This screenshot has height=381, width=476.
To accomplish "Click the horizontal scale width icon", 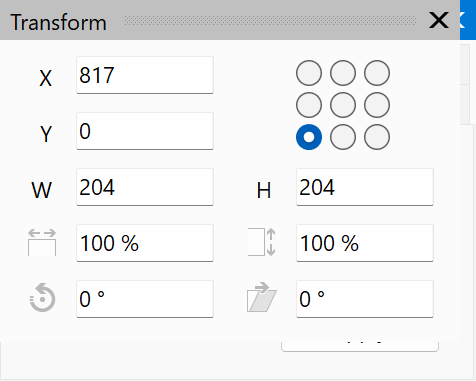I will pyautogui.click(x=42, y=242).
